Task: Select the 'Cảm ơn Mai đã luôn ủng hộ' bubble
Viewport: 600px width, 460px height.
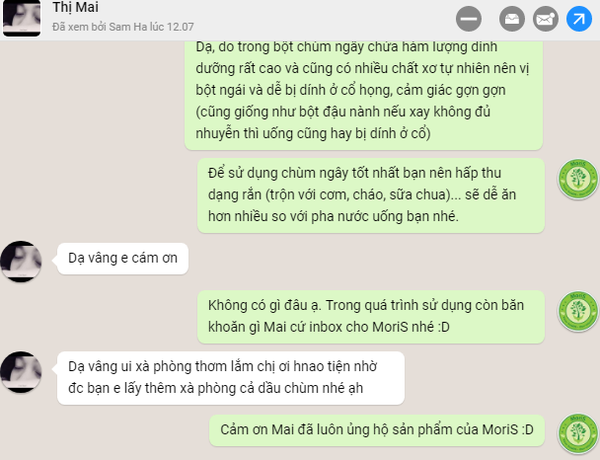Action: tap(377, 430)
